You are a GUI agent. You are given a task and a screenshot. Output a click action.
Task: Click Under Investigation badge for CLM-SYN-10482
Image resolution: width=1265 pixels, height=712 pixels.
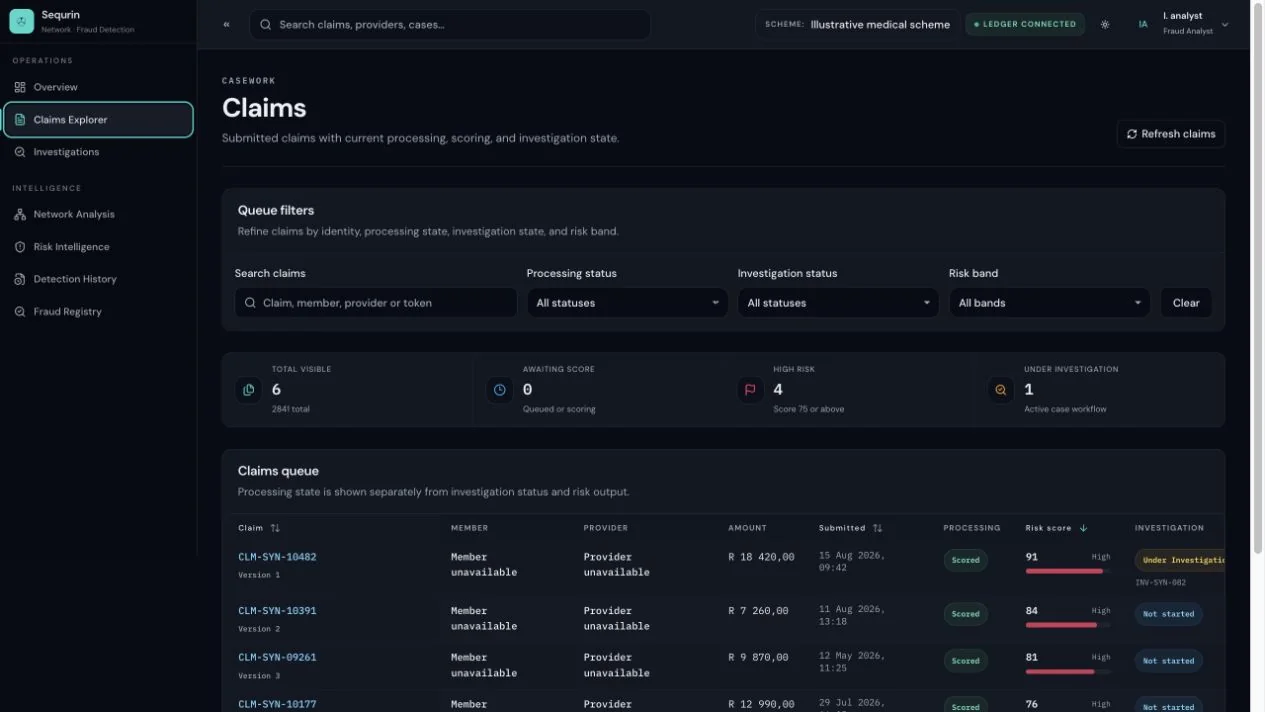[x=1180, y=560]
